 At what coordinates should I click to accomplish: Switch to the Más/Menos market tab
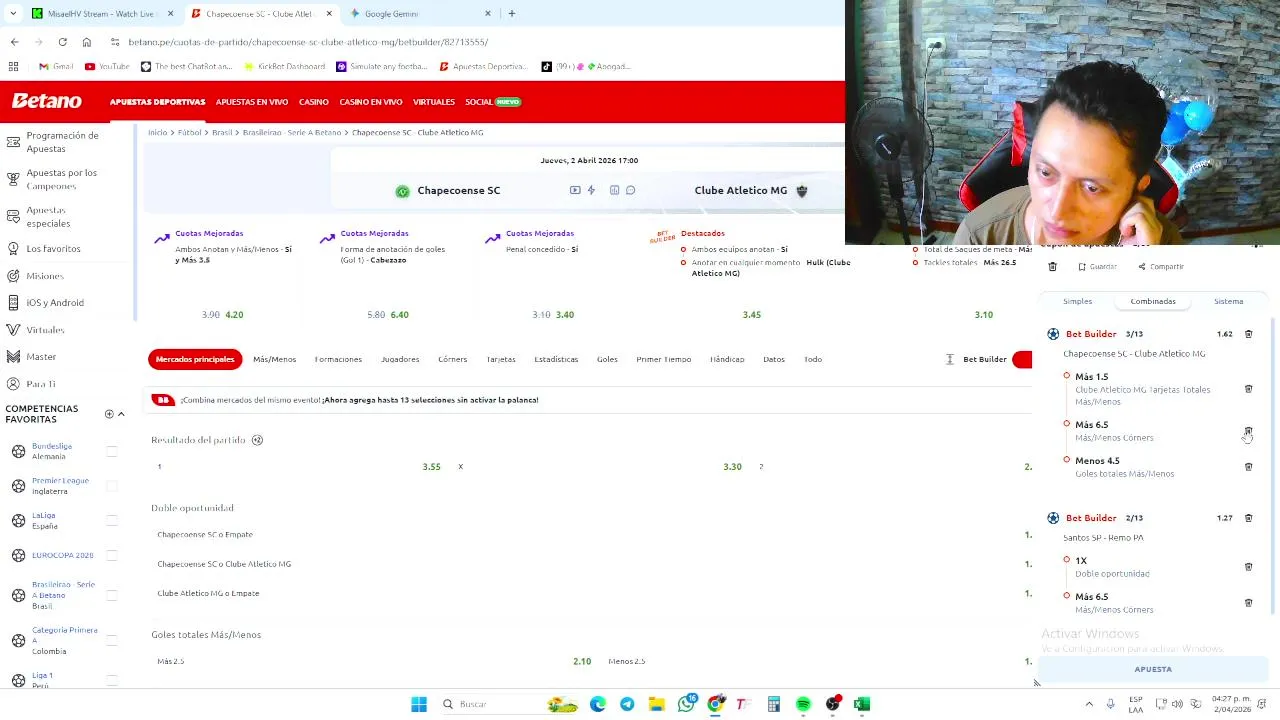pyautogui.click(x=274, y=359)
